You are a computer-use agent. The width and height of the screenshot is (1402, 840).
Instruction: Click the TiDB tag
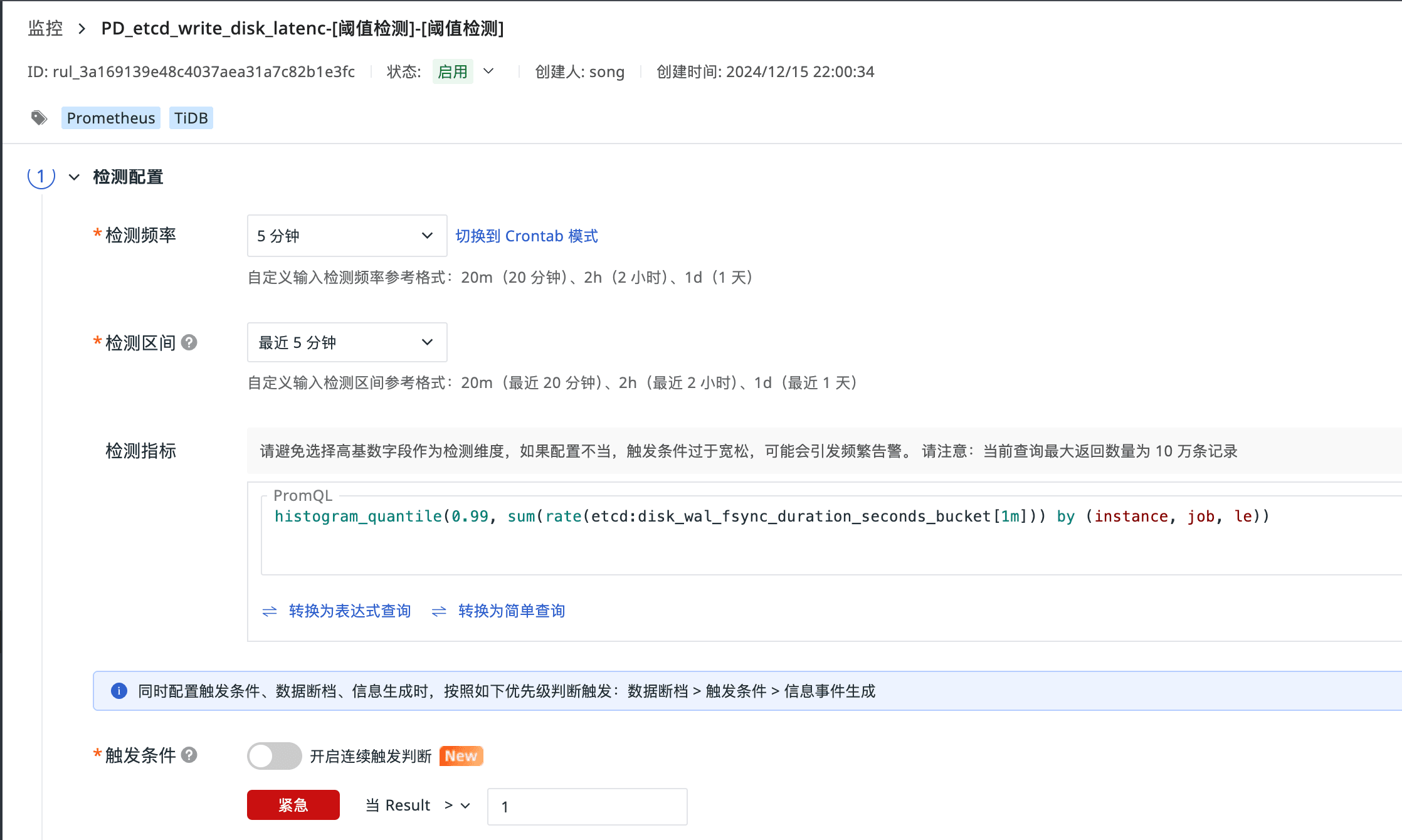(x=191, y=118)
